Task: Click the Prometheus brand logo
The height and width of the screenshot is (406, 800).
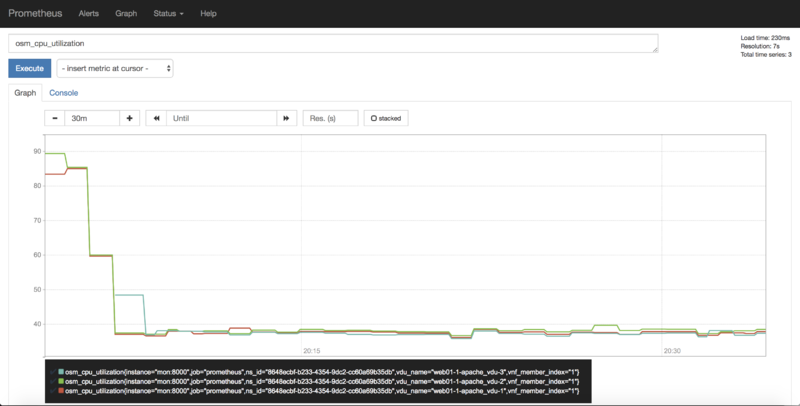Action: coord(35,14)
